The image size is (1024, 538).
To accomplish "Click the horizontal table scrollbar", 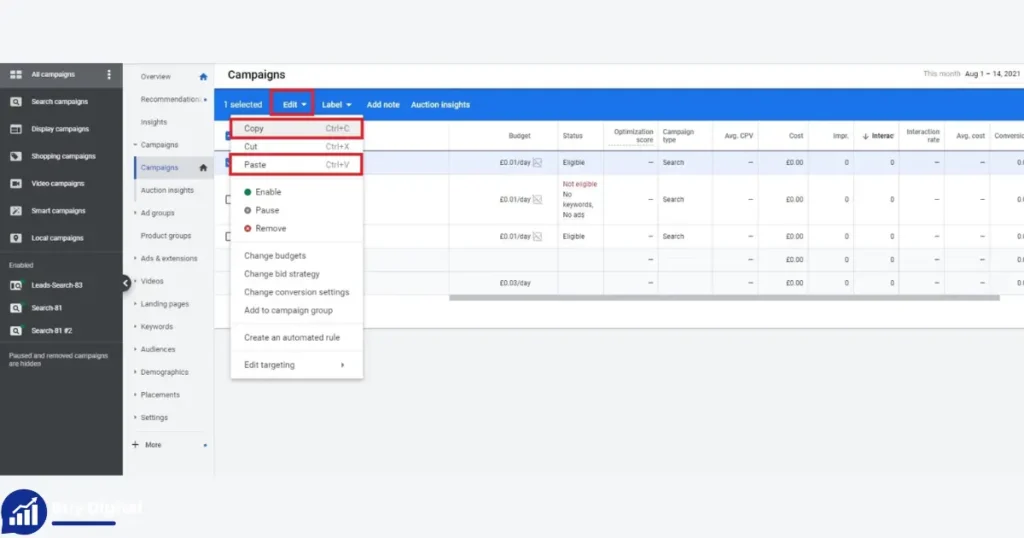I will (x=724, y=298).
